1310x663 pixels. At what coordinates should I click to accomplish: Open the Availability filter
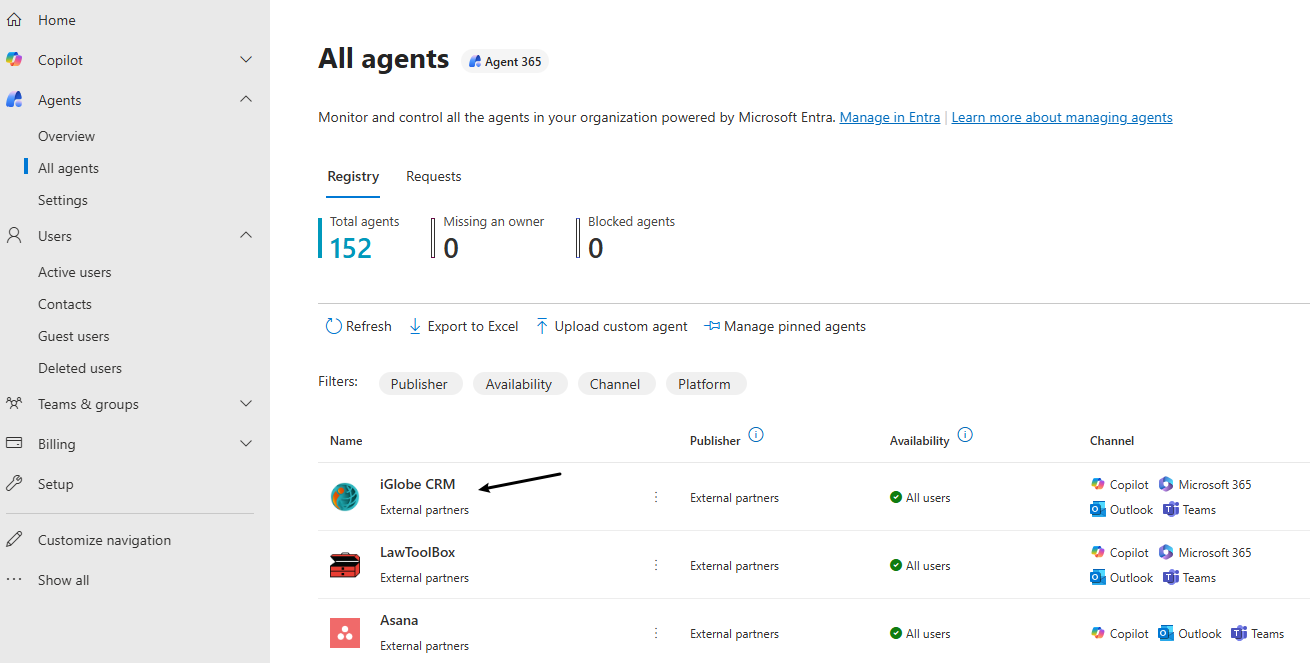519,384
